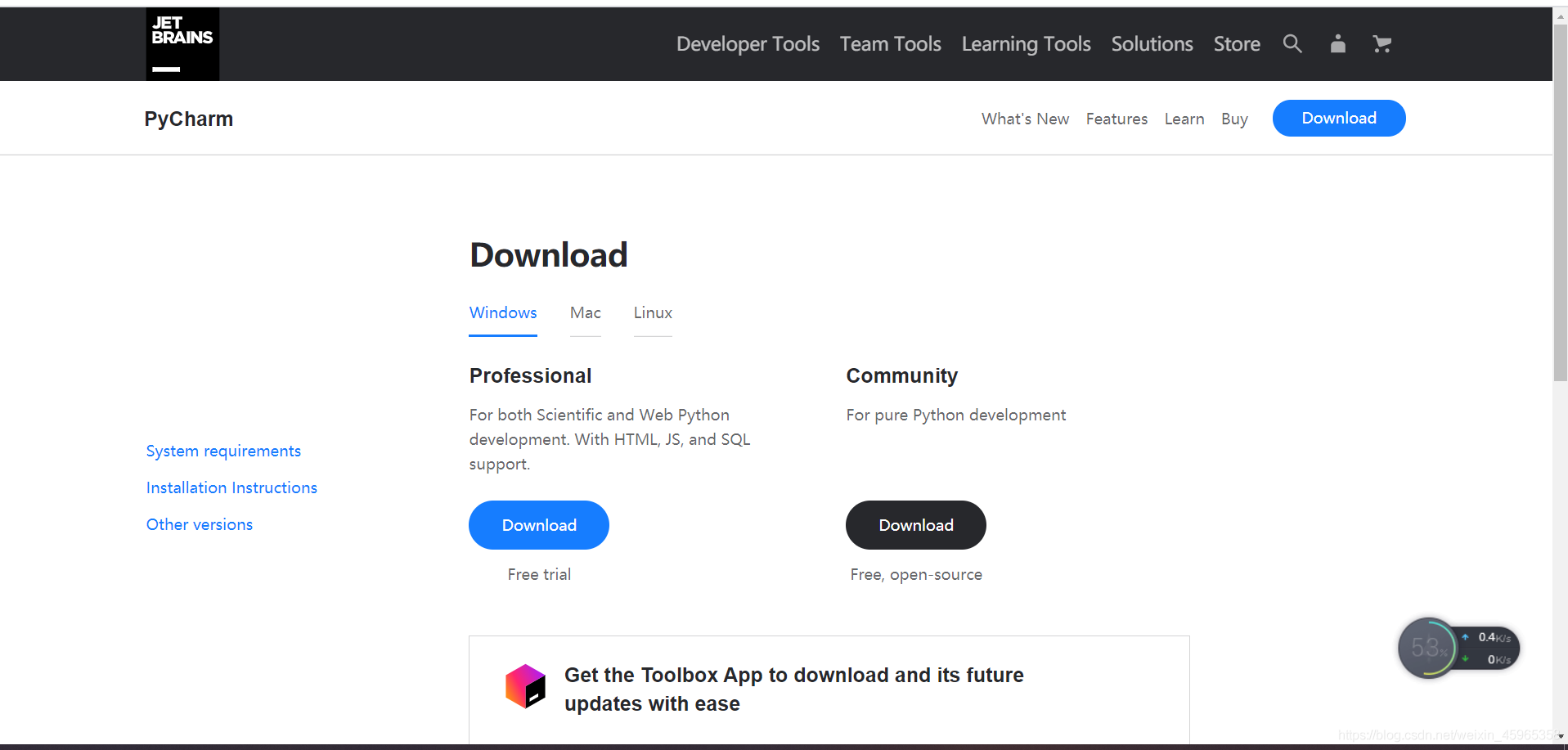The height and width of the screenshot is (750, 1568).
Task: Click the network speed monitor widget
Action: (1458, 648)
